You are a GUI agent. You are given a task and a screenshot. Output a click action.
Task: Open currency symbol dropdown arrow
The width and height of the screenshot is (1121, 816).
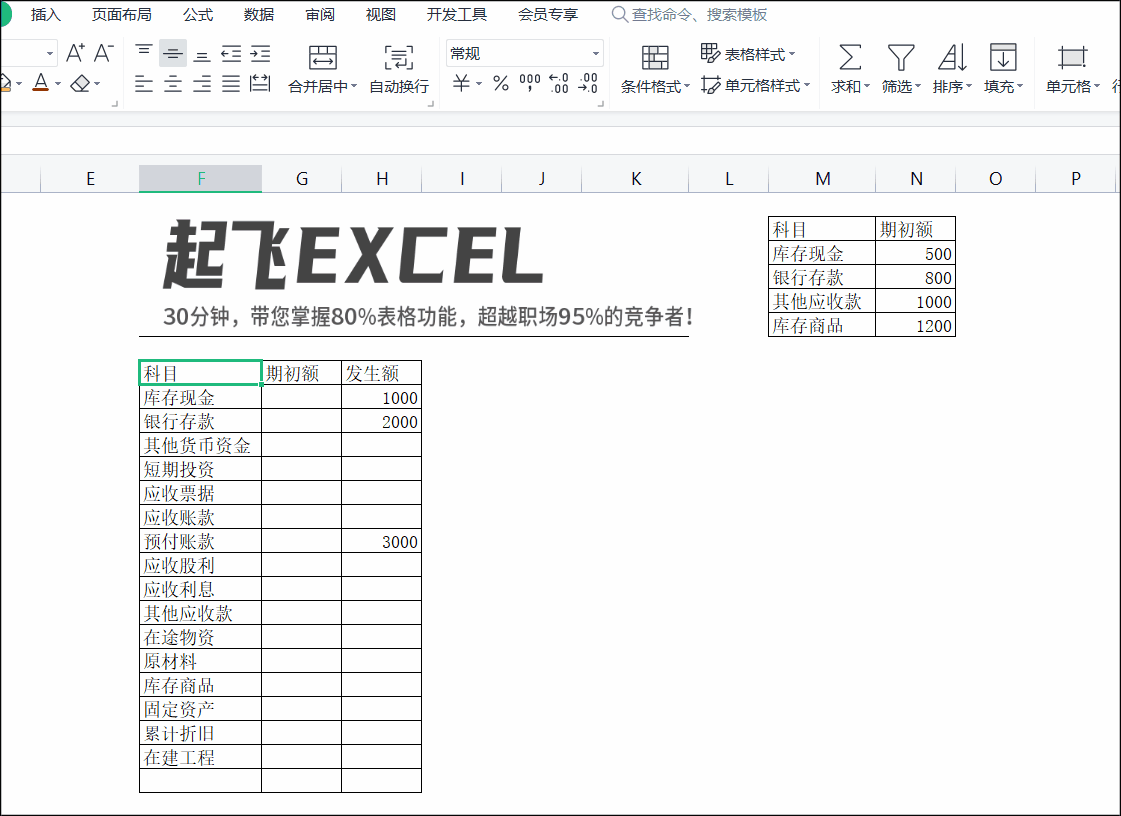478,84
